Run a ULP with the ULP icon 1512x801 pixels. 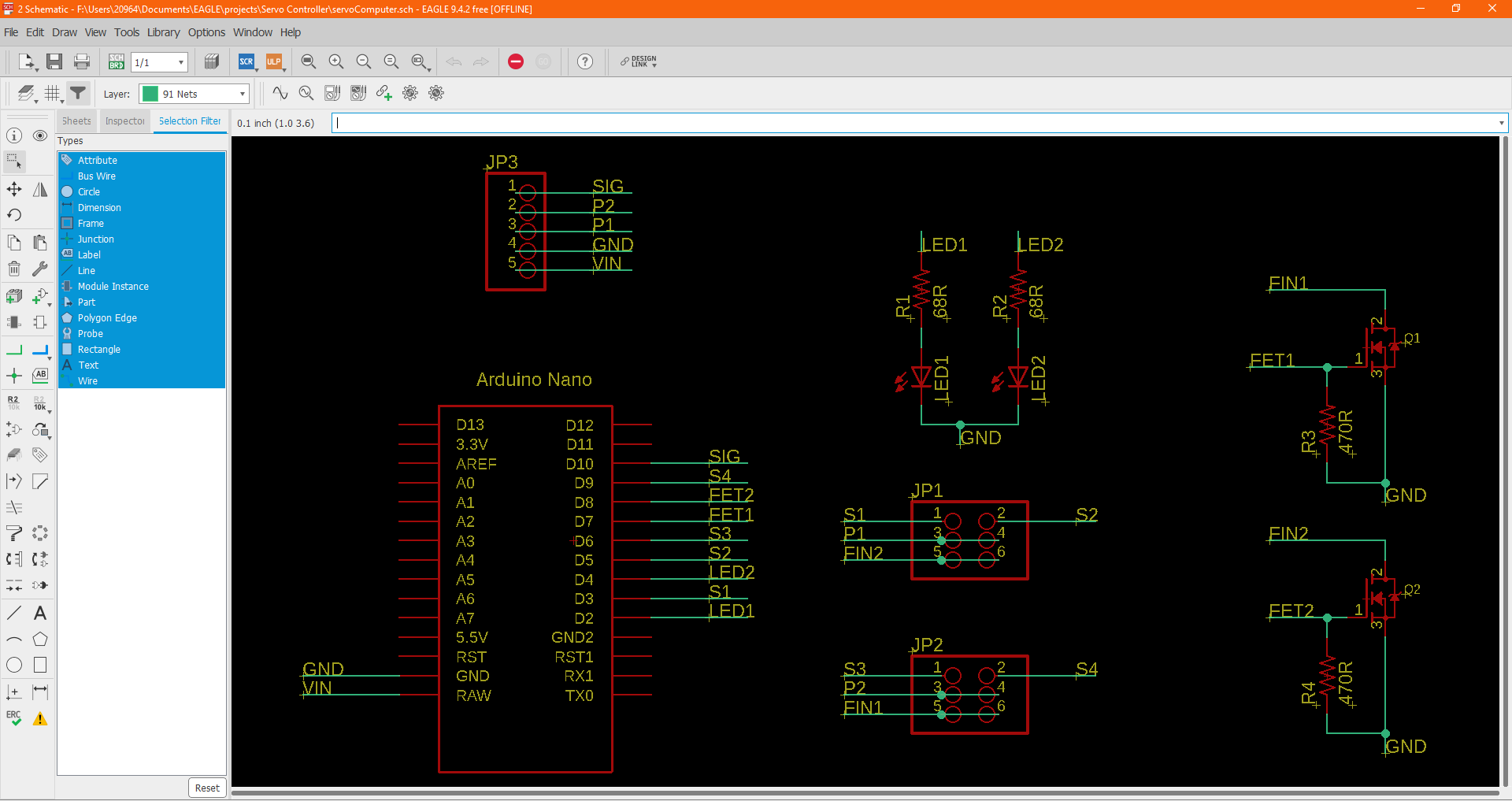click(x=273, y=61)
